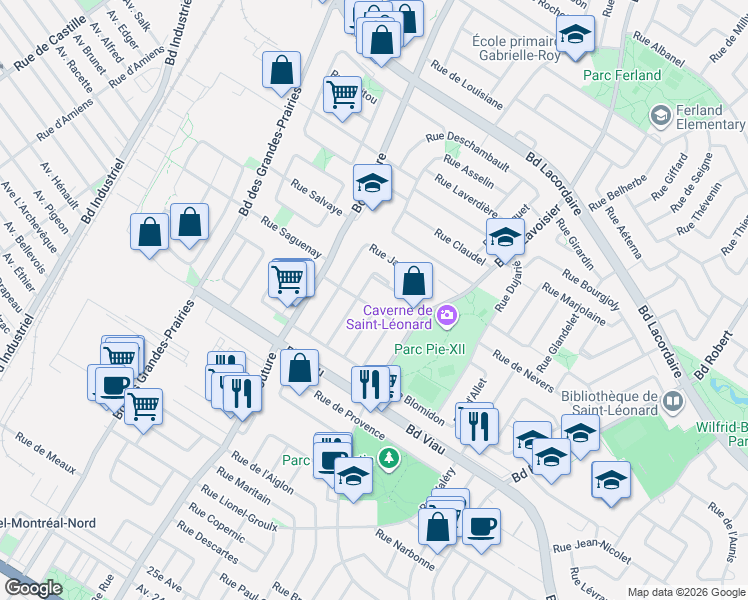This screenshot has height=600, width=748.
Task: Open the shopping bag marker left of Narbonne coffee marker
Action: coord(438,528)
